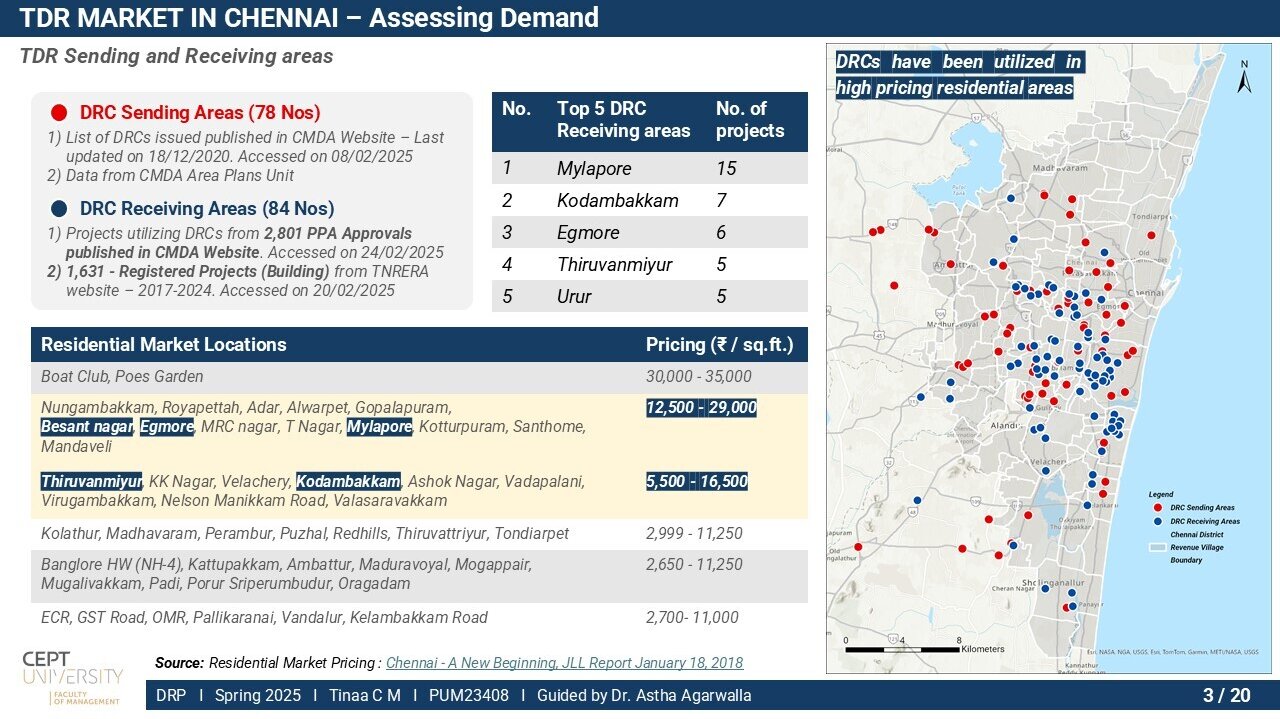1280x719 pixels.
Task: Click the map caption about high pricing areas
Action: click(958, 75)
